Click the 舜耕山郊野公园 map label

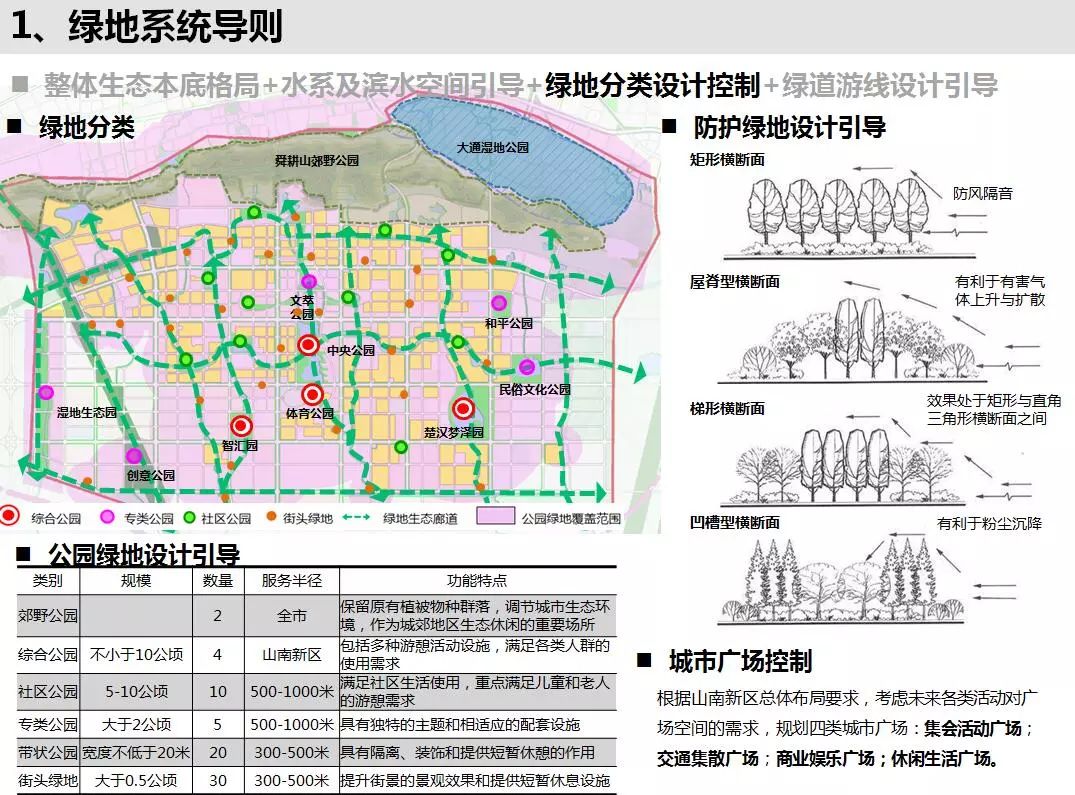click(x=317, y=160)
